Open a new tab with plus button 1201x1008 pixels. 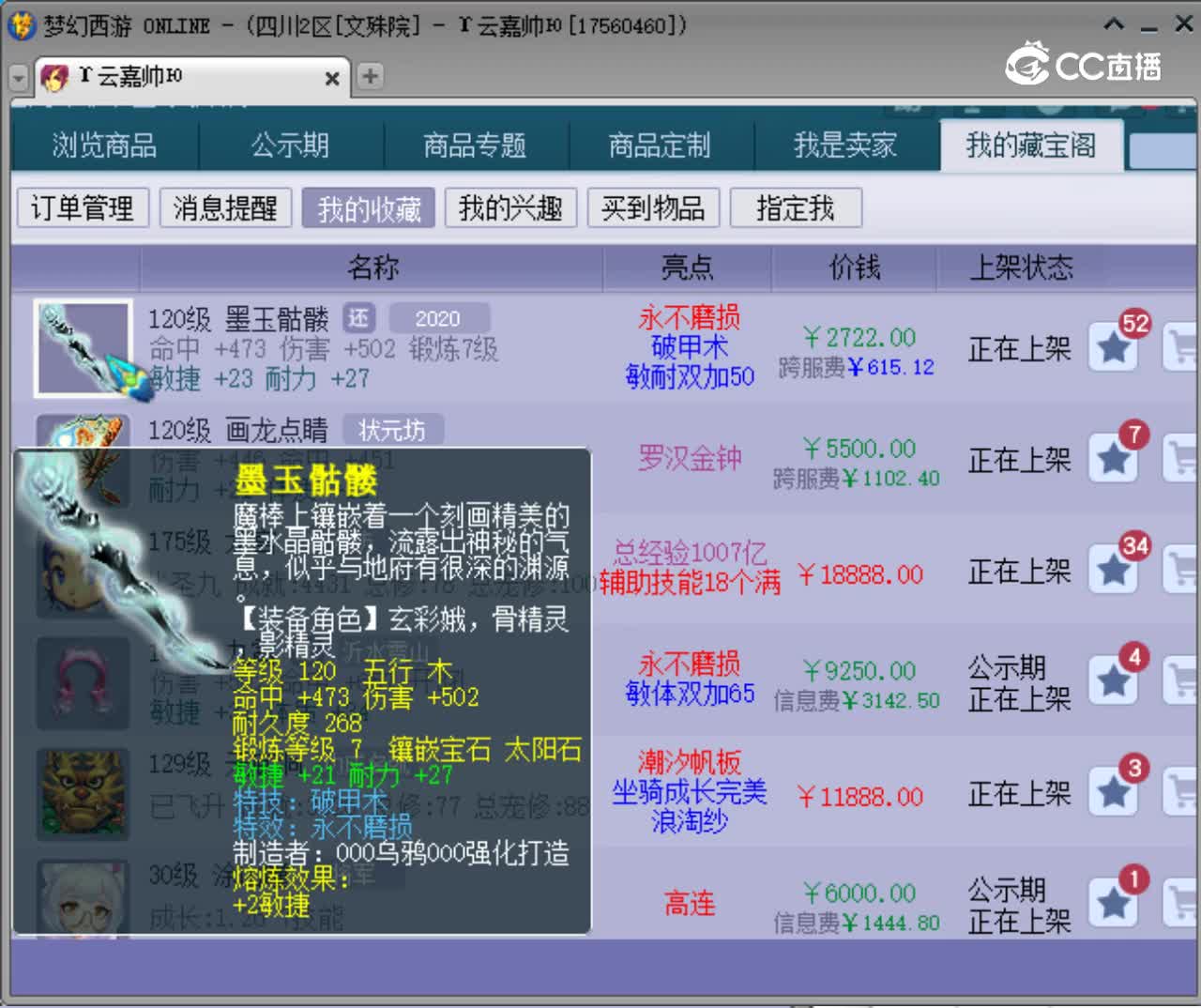(371, 76)
